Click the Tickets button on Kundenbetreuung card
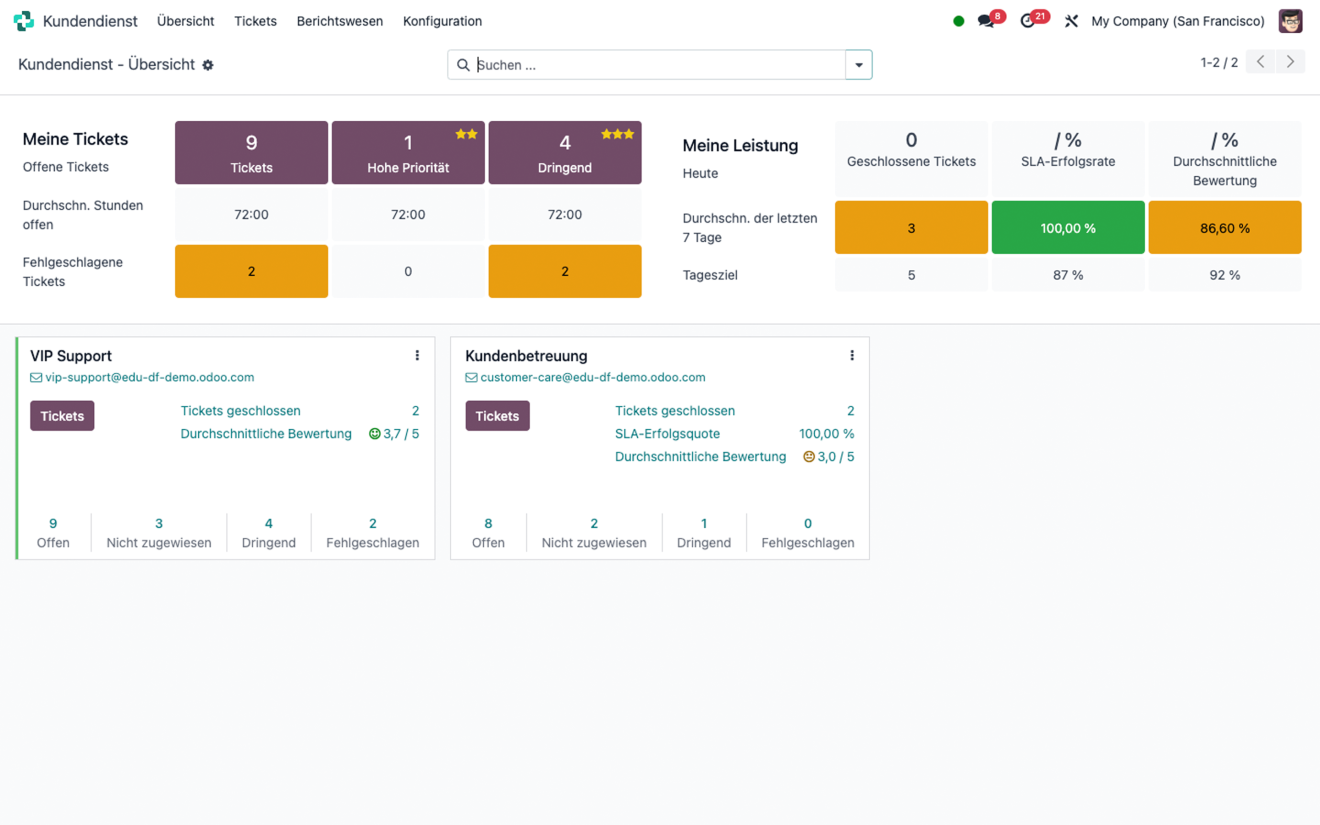The width and height of the screenshot is (1320, 825). tap(497, 416)
